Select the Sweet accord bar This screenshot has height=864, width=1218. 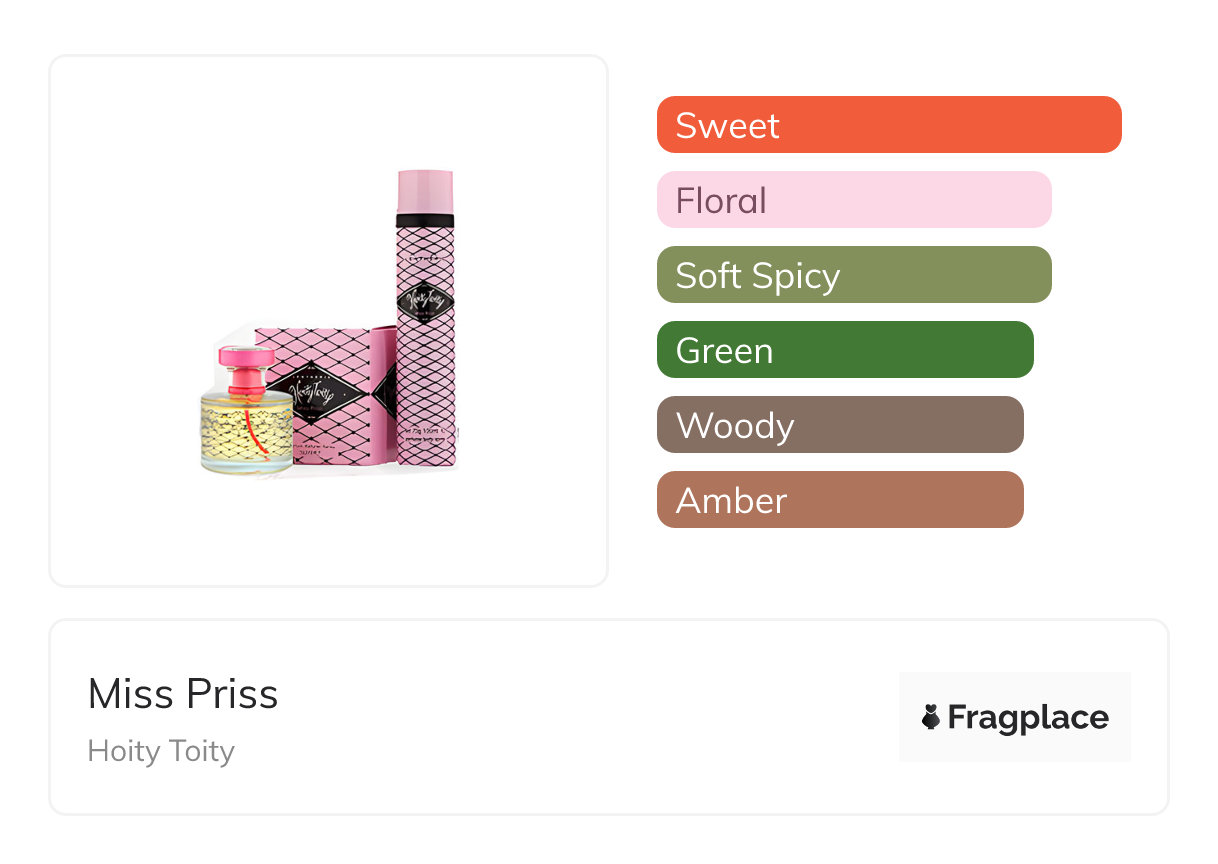tap(889, 125)
